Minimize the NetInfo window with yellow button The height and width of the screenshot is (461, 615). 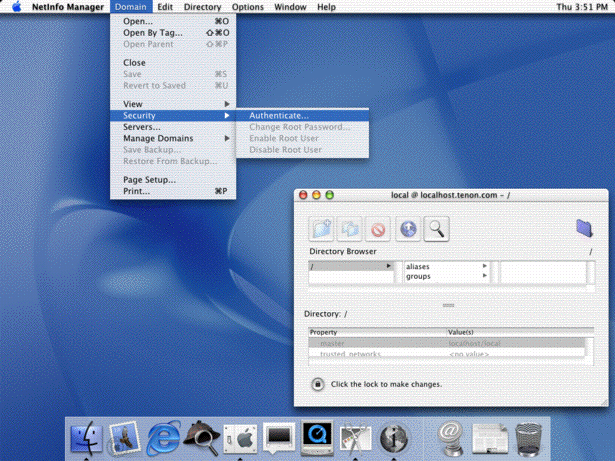coord(316,195)
